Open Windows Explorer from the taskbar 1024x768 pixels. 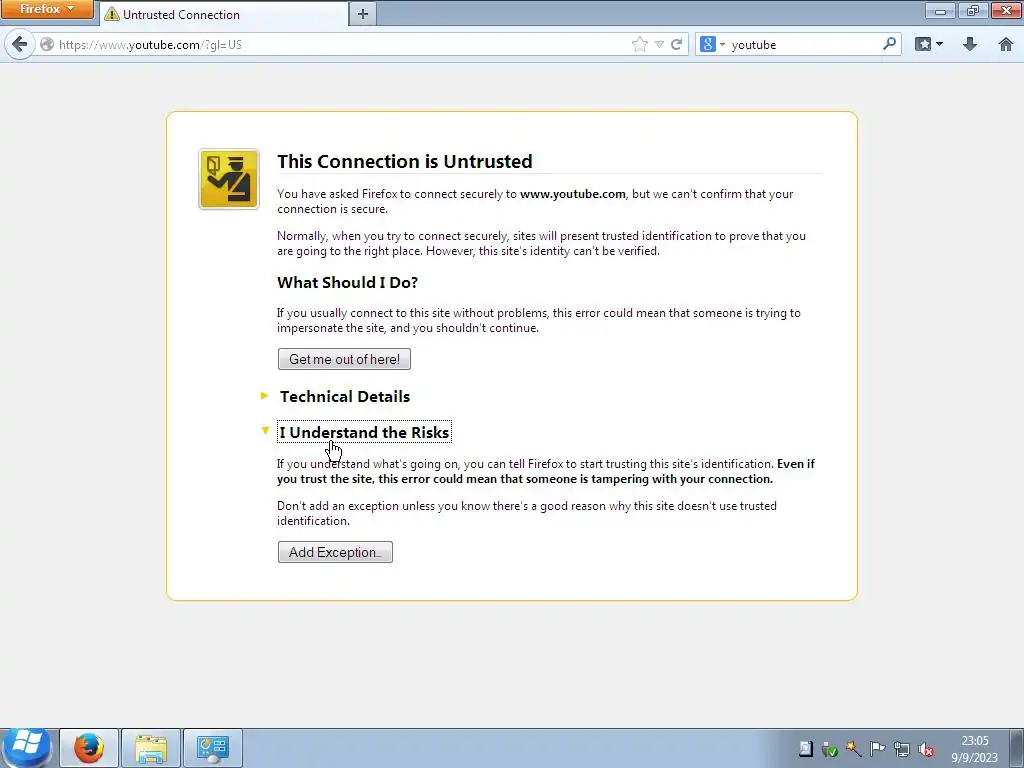point(151,748)
